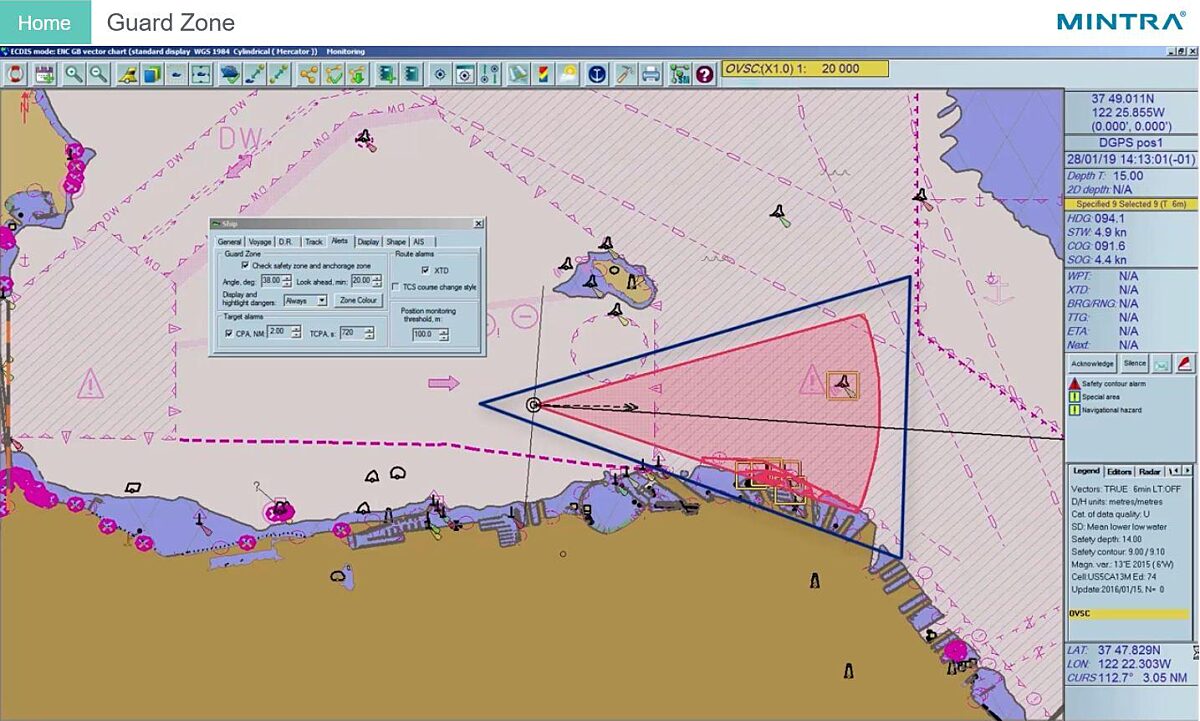The image size is (1200, 721).
Task: Switch to the Radar tab
Action: point(1150,471)
